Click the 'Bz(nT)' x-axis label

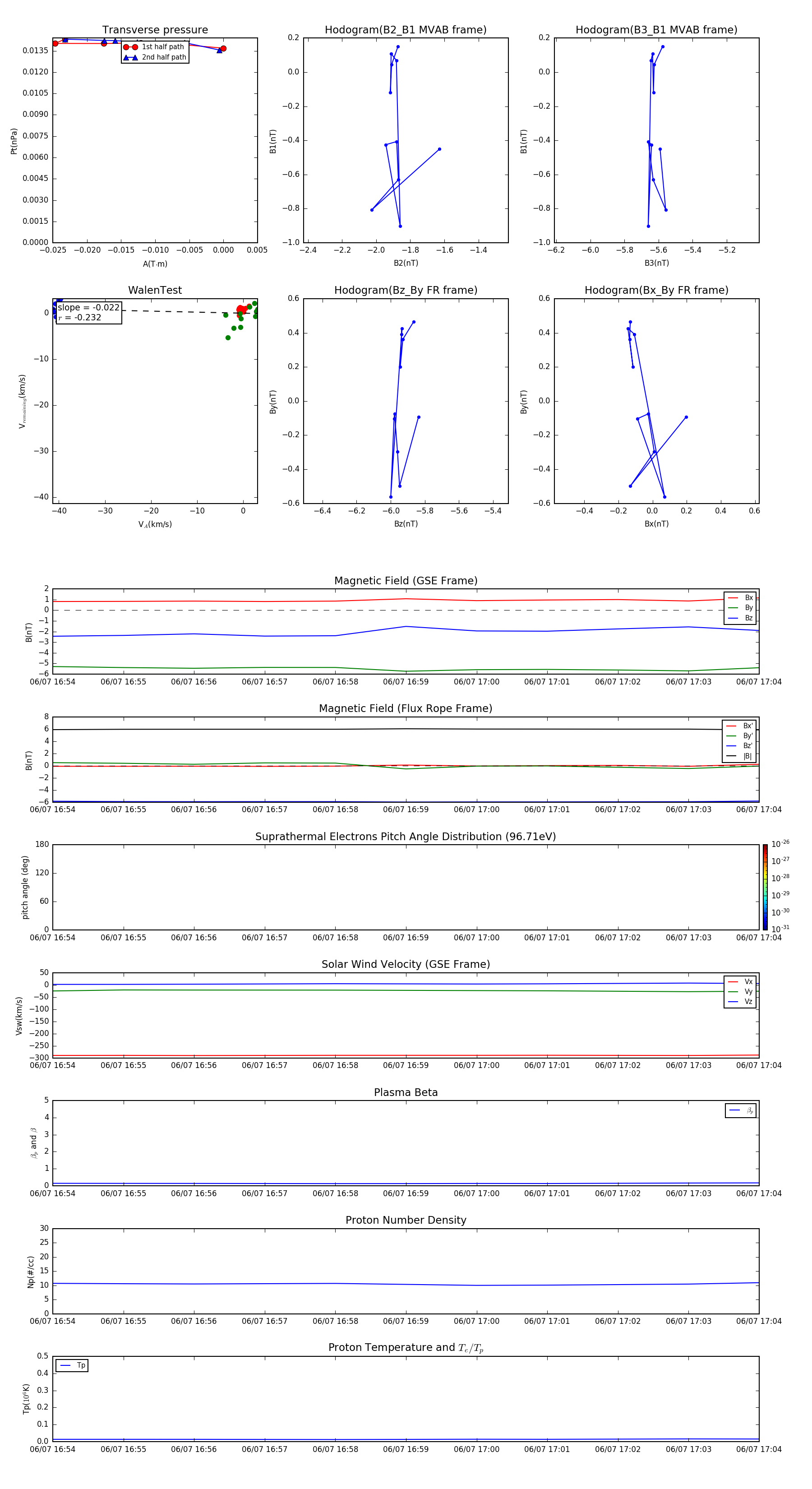click(406, 524)
